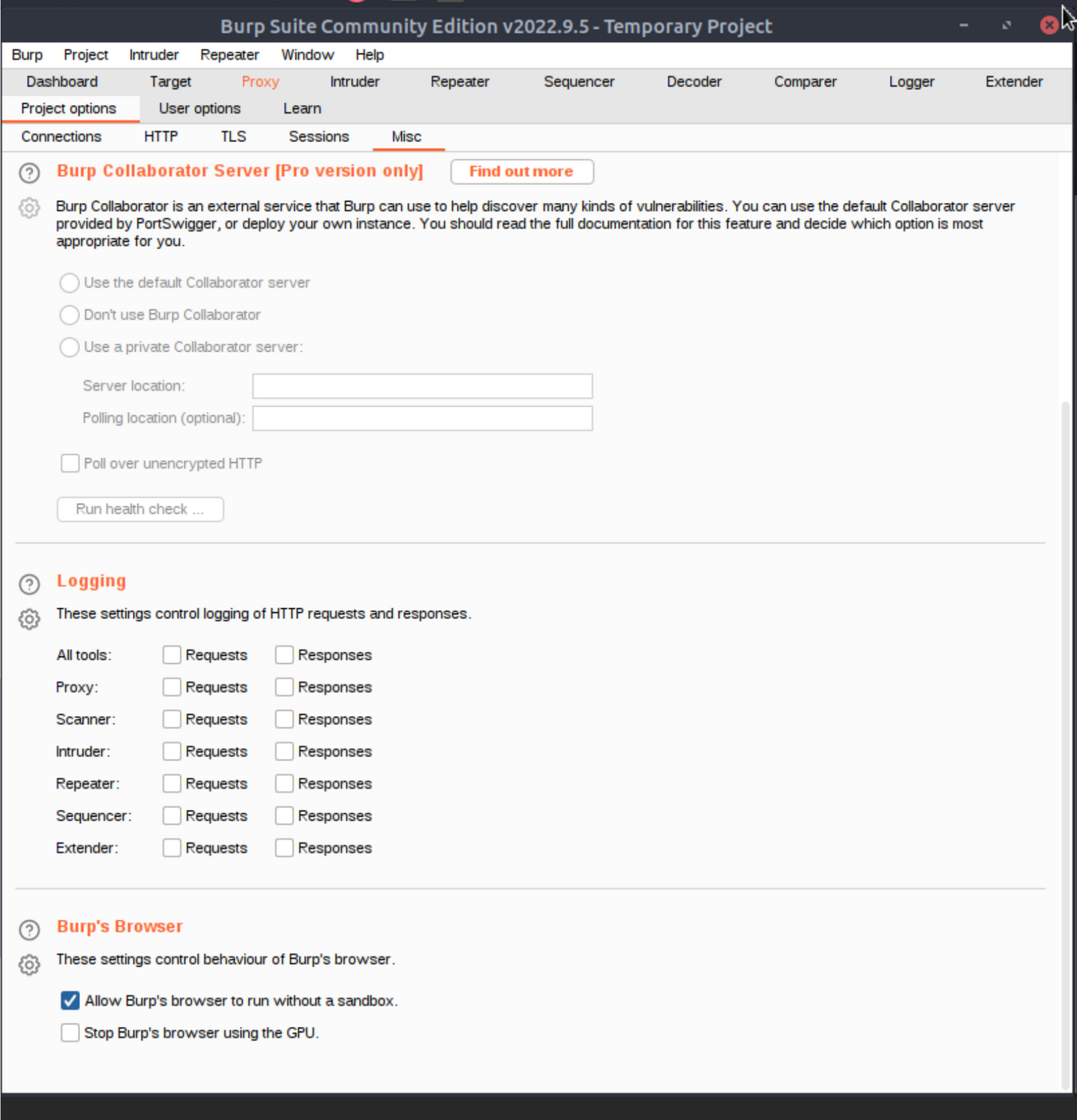Focus the Server location input field

423,386
